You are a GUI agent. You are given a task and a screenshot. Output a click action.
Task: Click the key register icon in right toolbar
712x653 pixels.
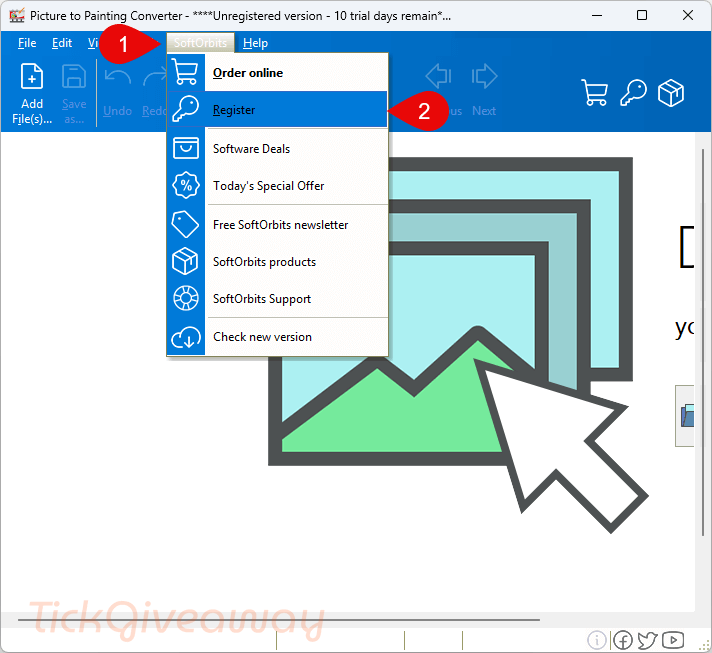coord(633,93)
